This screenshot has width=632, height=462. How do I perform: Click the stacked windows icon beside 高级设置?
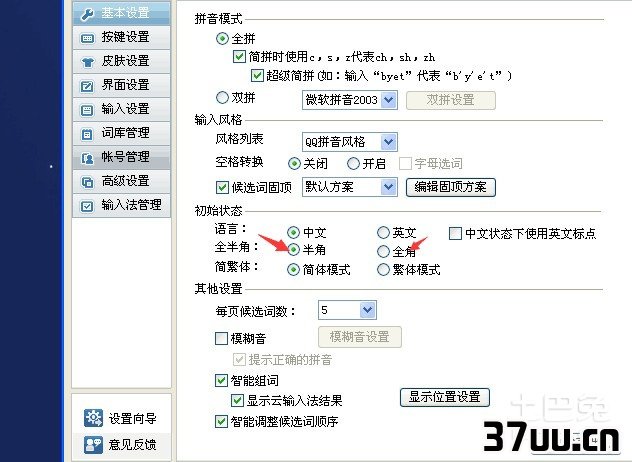(x=87, y=182)
